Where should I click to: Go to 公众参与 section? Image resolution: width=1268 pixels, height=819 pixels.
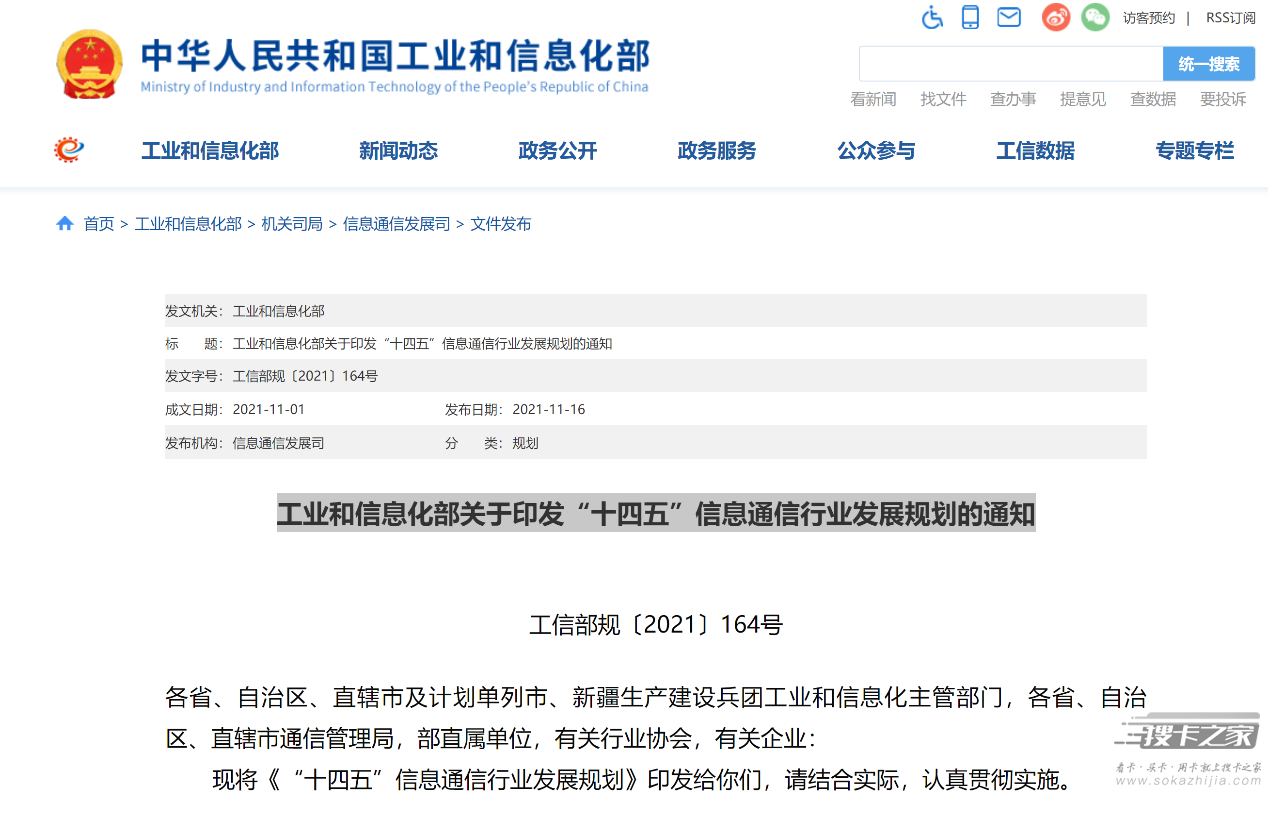click(876, 151)
